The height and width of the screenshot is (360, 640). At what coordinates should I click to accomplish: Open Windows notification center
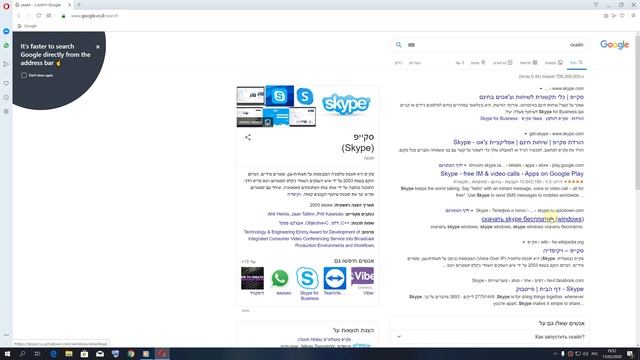631,354
